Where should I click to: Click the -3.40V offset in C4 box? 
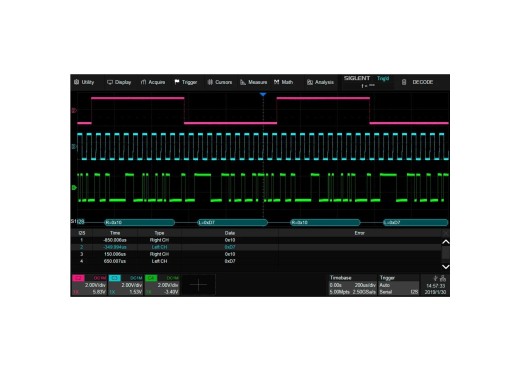click(x=171, y=292)
